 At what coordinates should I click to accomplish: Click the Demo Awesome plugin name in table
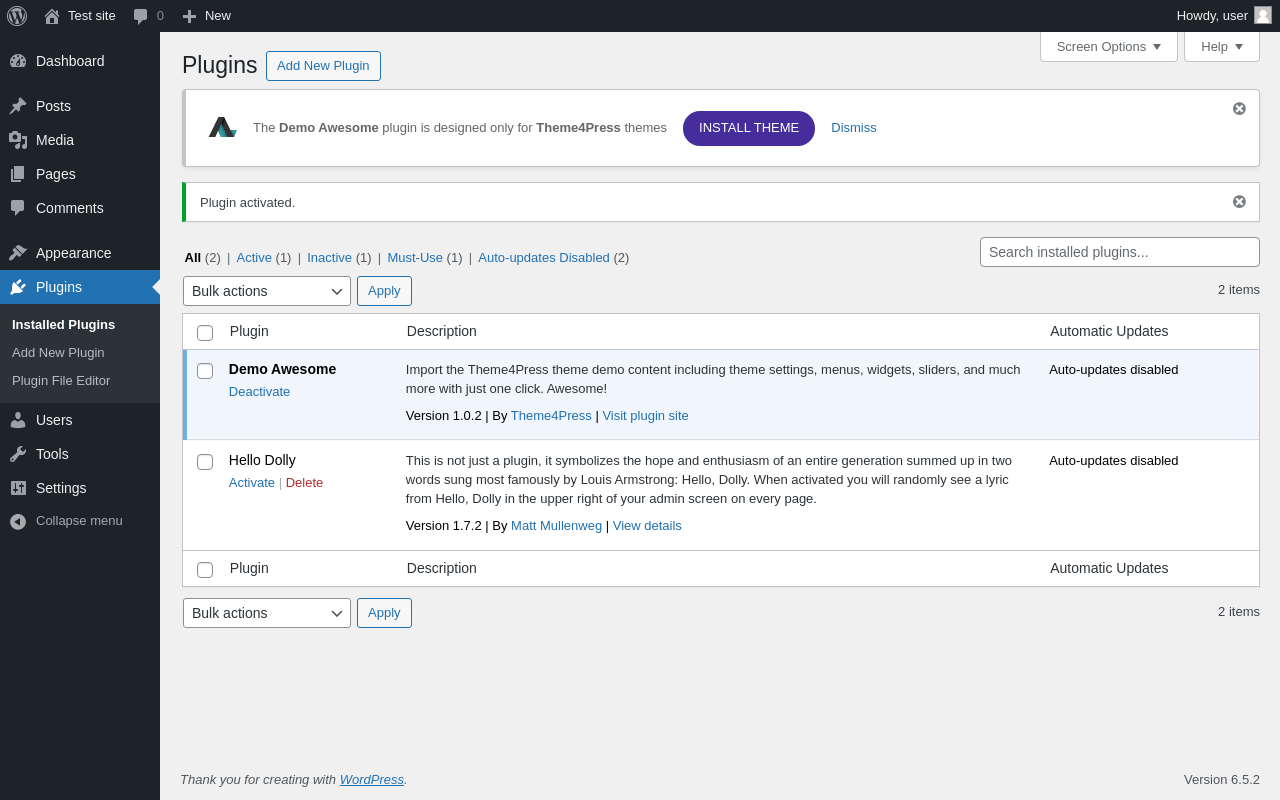[x=283, y=369]
